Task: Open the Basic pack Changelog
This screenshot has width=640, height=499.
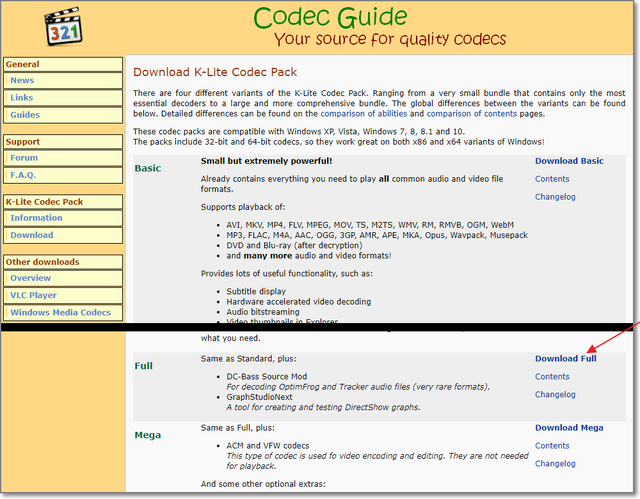Action: pos(555,197)
